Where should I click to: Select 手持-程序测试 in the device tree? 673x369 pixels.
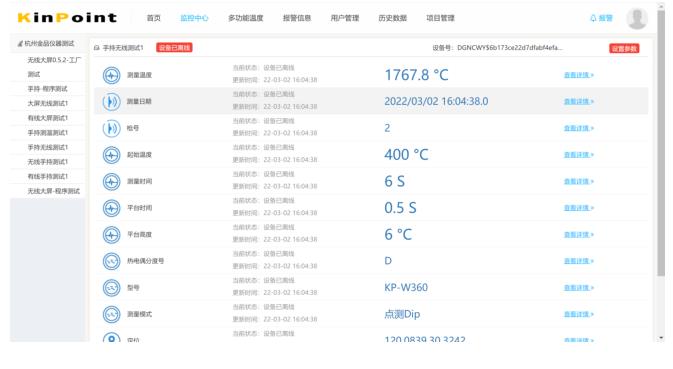(x=47, y=89)
